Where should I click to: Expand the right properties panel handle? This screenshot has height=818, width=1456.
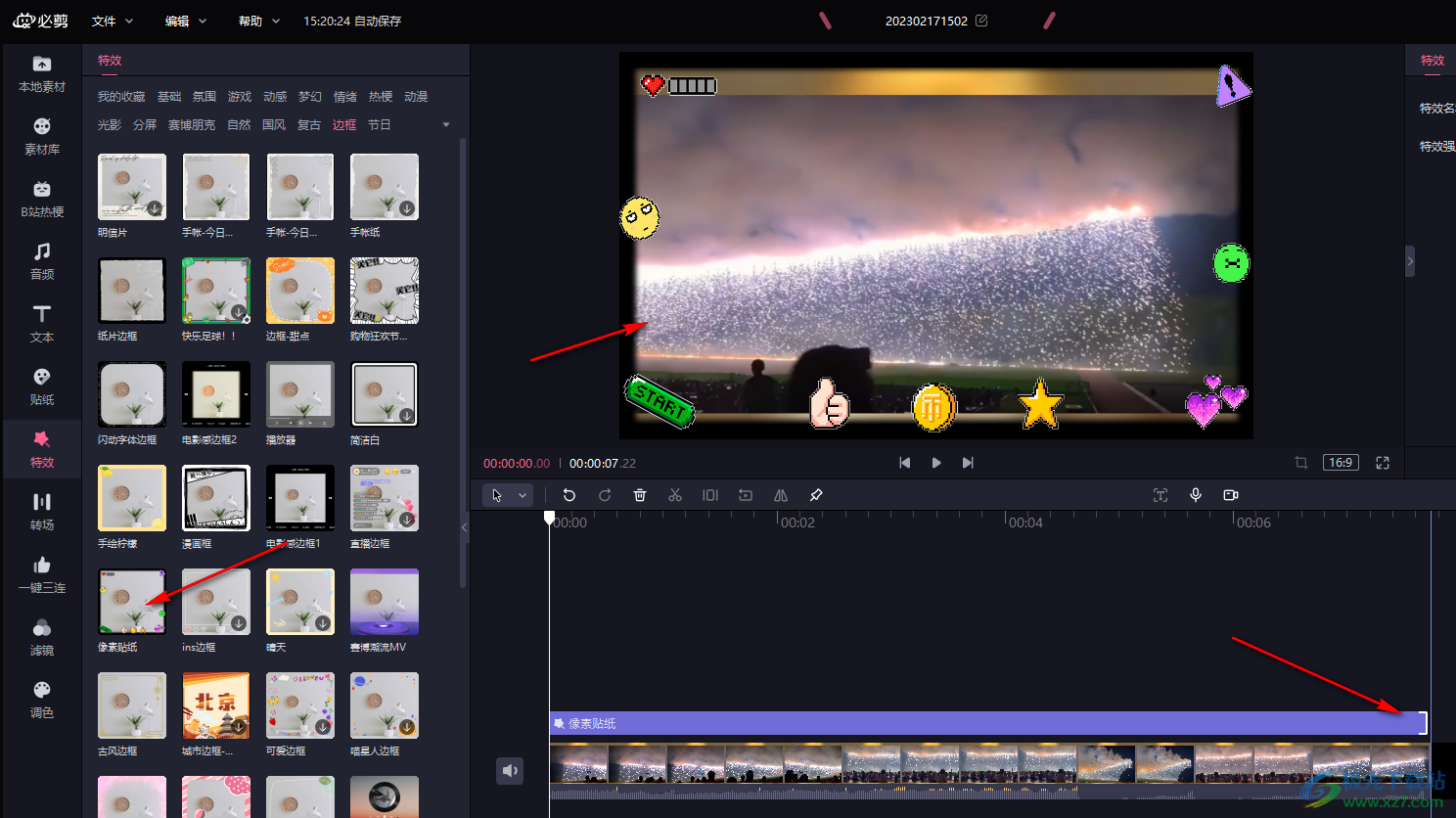(x=1410, y=261)
